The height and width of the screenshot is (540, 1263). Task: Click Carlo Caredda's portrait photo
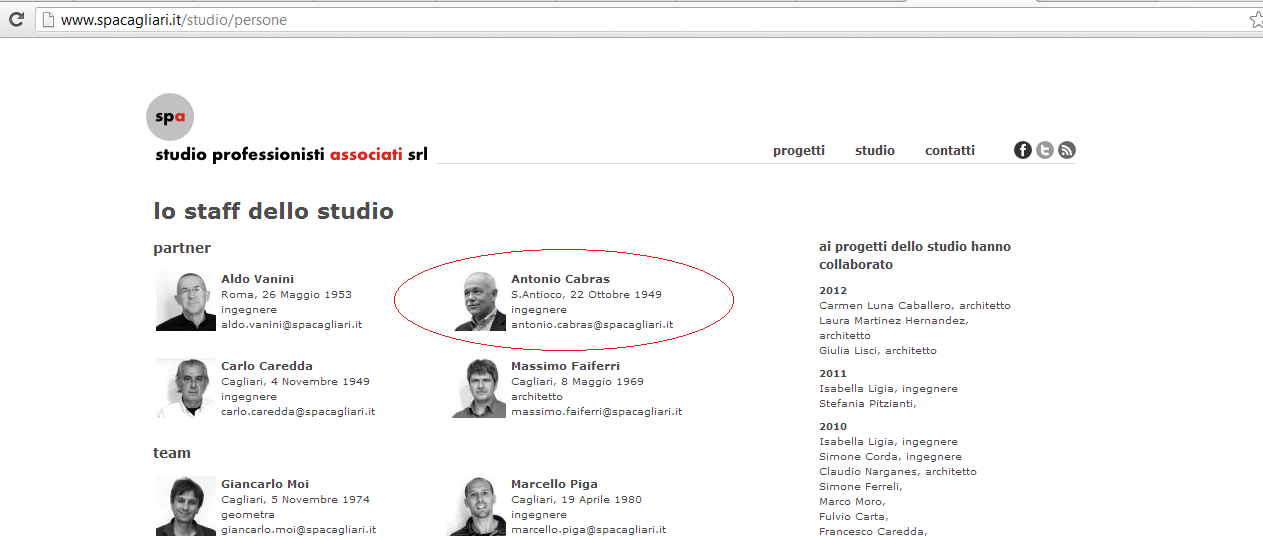coord(186,388)
